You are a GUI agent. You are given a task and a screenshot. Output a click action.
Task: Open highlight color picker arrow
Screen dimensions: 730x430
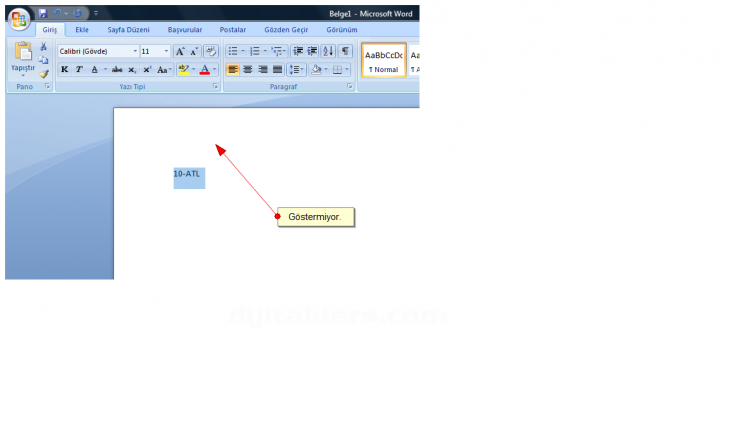194,69
